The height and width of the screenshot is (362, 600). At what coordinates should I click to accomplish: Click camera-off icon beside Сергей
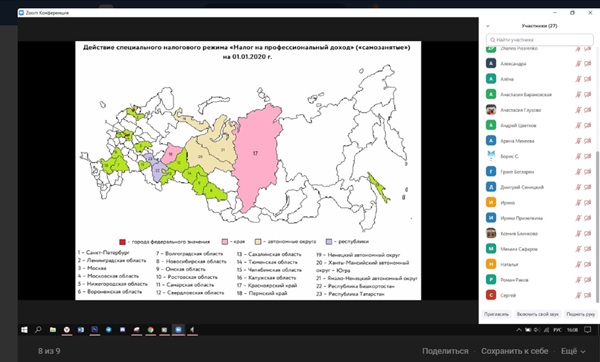click(588, 295)
